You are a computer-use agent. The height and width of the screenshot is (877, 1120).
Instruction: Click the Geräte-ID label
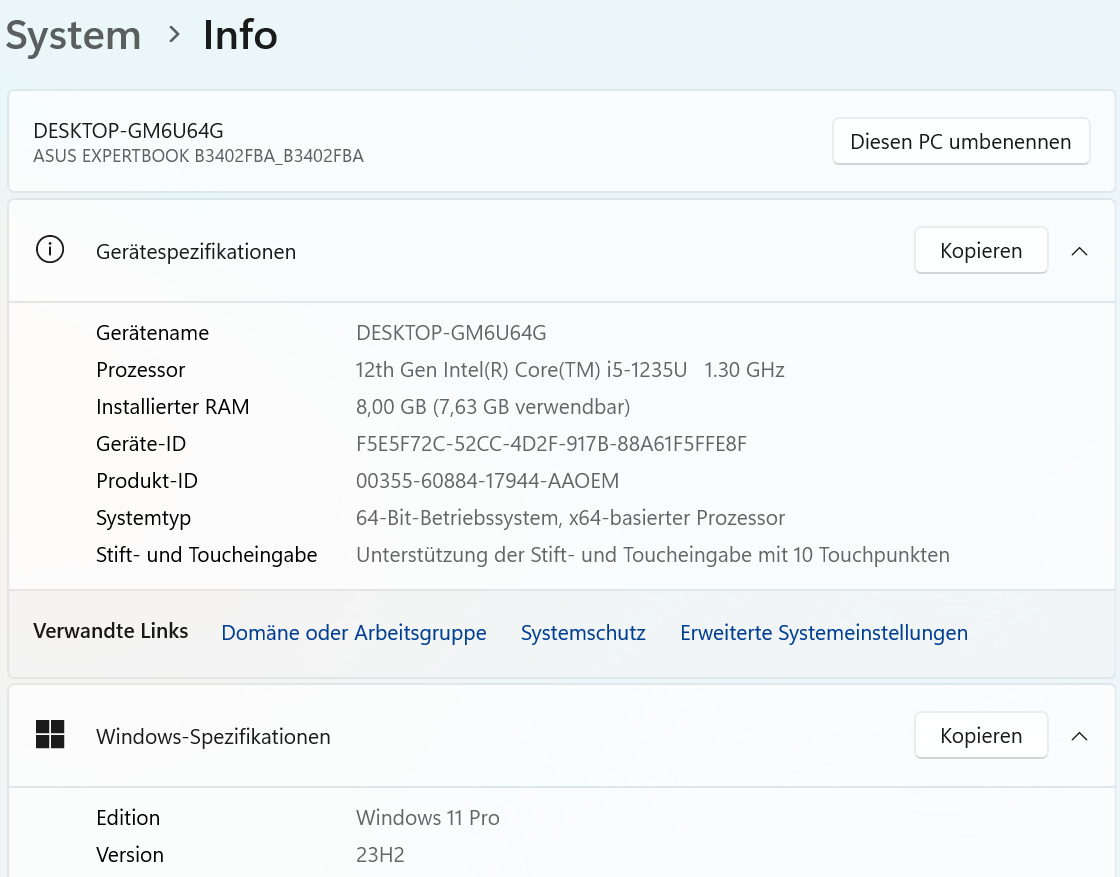point(141,444)
